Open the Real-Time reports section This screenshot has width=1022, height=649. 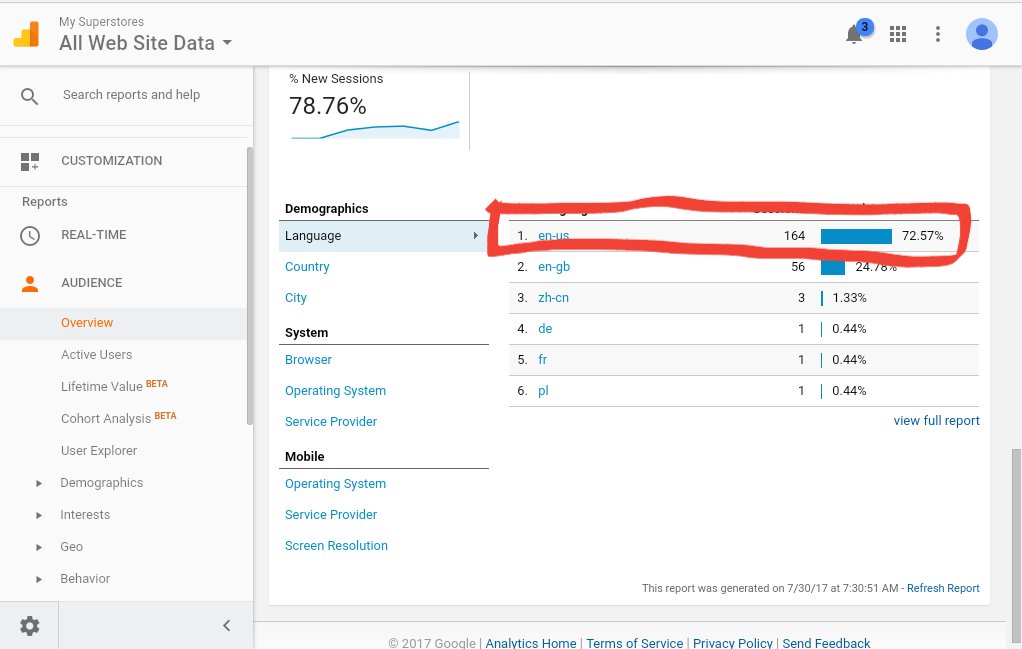[94, 235]
